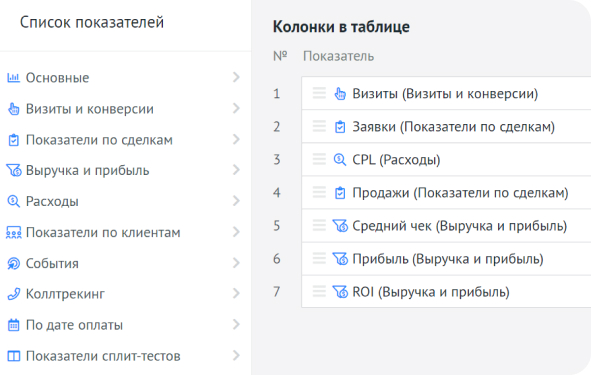Open the Показатели сплит-тестов category
The height and width of the screenshot is (375, 591).
point(103,356)
